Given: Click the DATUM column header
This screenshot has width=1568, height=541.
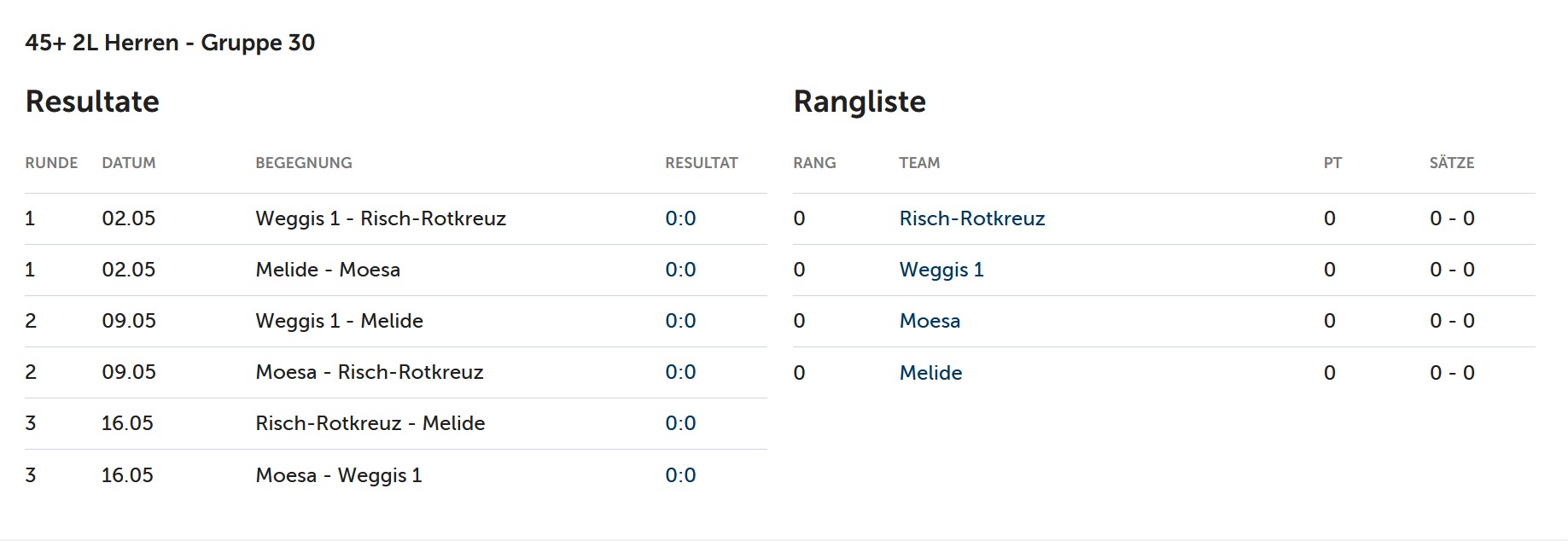Looking at the screenshot, I should tap(129, 163).
